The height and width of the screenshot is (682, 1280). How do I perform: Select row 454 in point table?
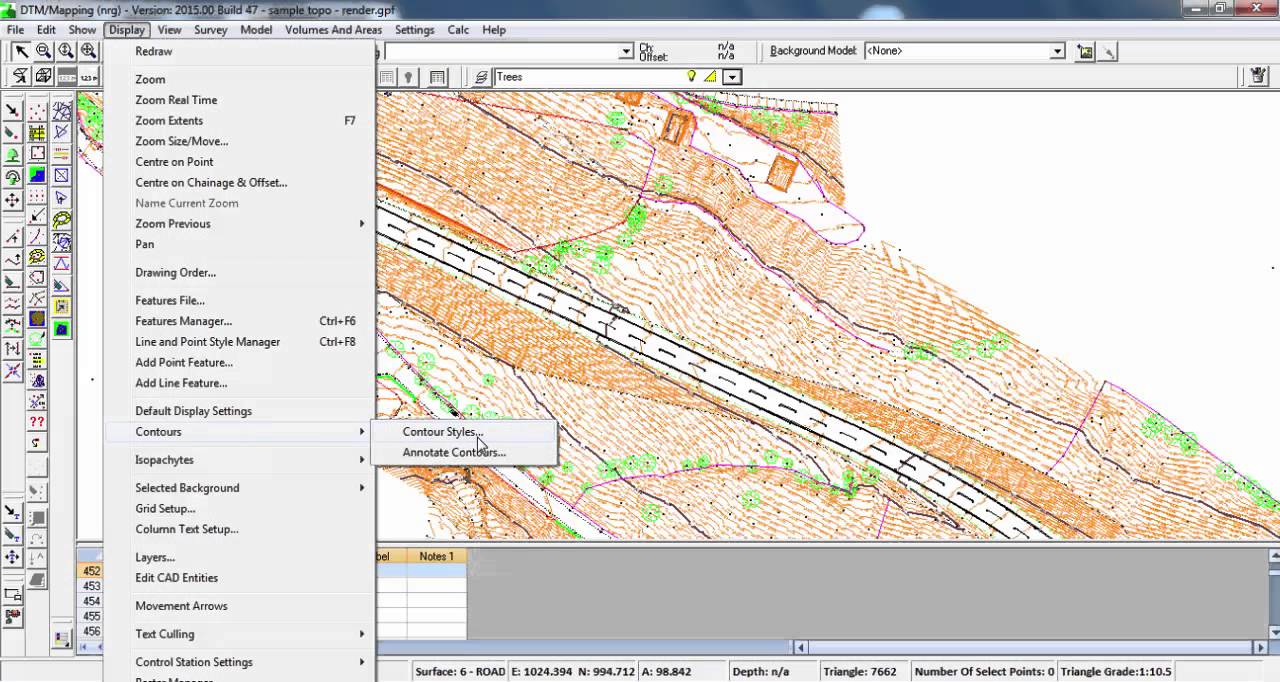(91, 601)
